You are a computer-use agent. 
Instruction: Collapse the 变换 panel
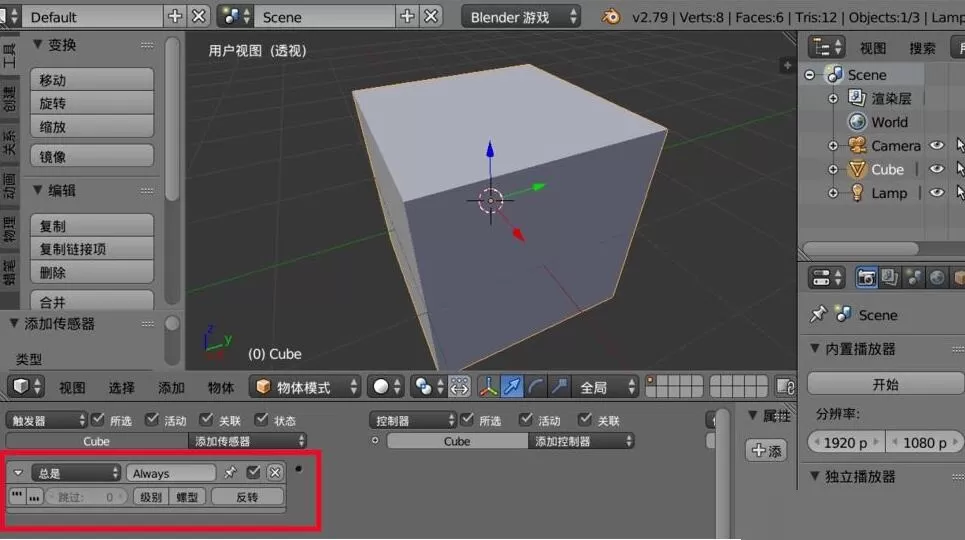(38, 44)
